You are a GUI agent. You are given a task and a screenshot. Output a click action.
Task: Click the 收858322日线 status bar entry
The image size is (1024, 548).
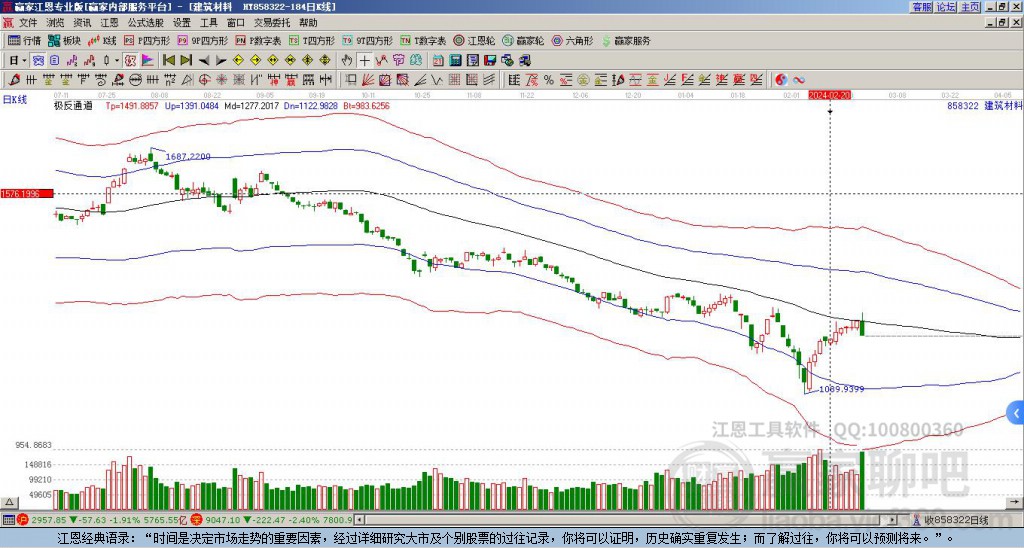(957, 520)
